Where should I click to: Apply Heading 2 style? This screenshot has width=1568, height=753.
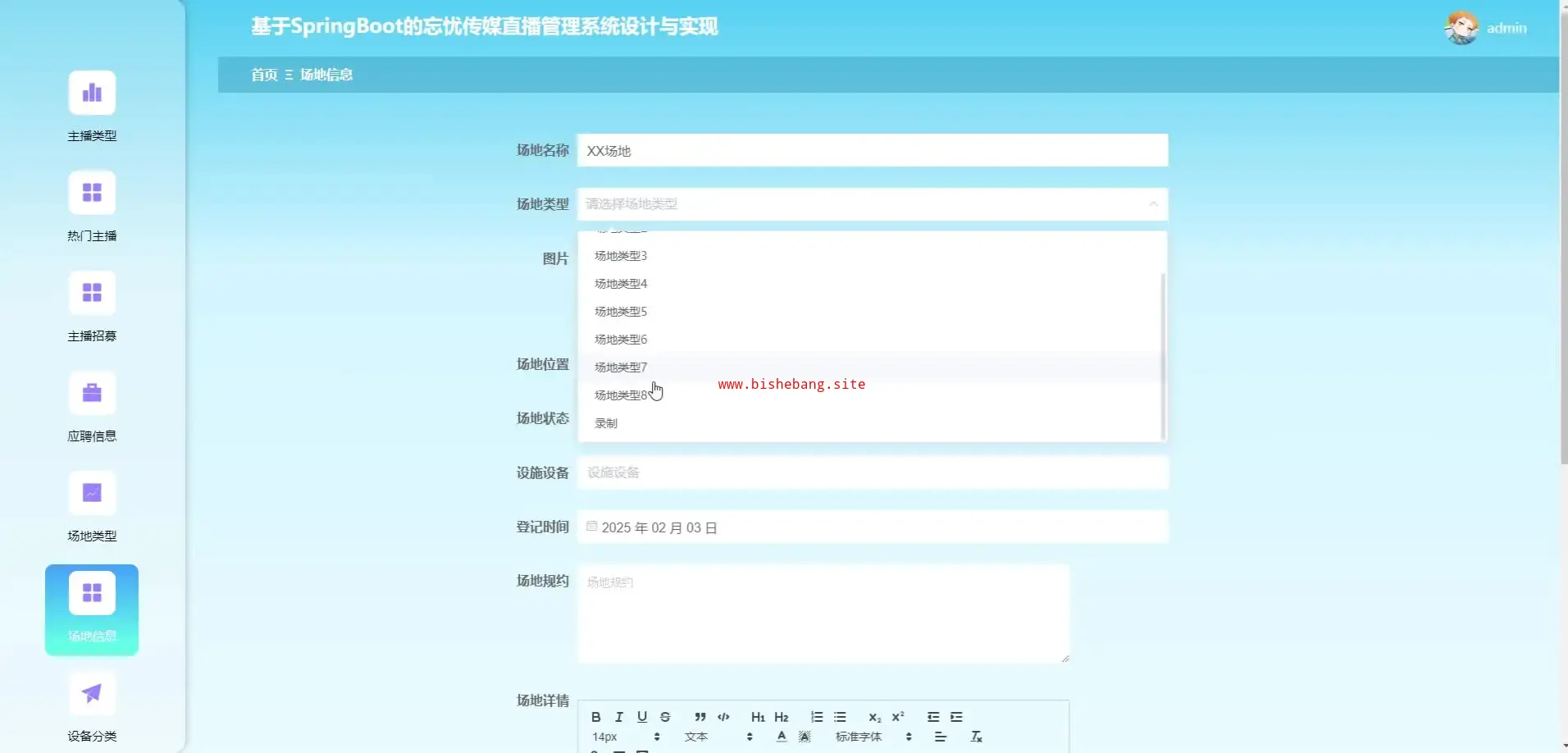point(782,717)
